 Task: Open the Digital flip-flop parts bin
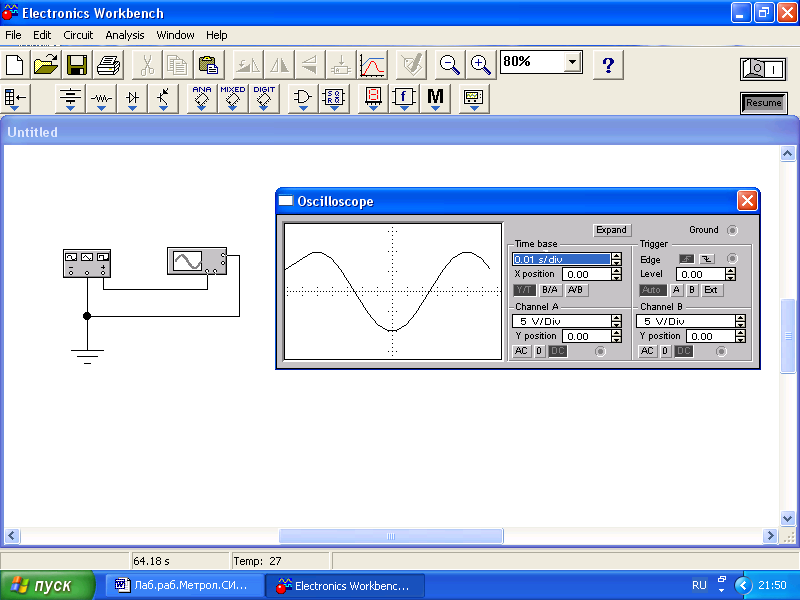pos(334,98)
